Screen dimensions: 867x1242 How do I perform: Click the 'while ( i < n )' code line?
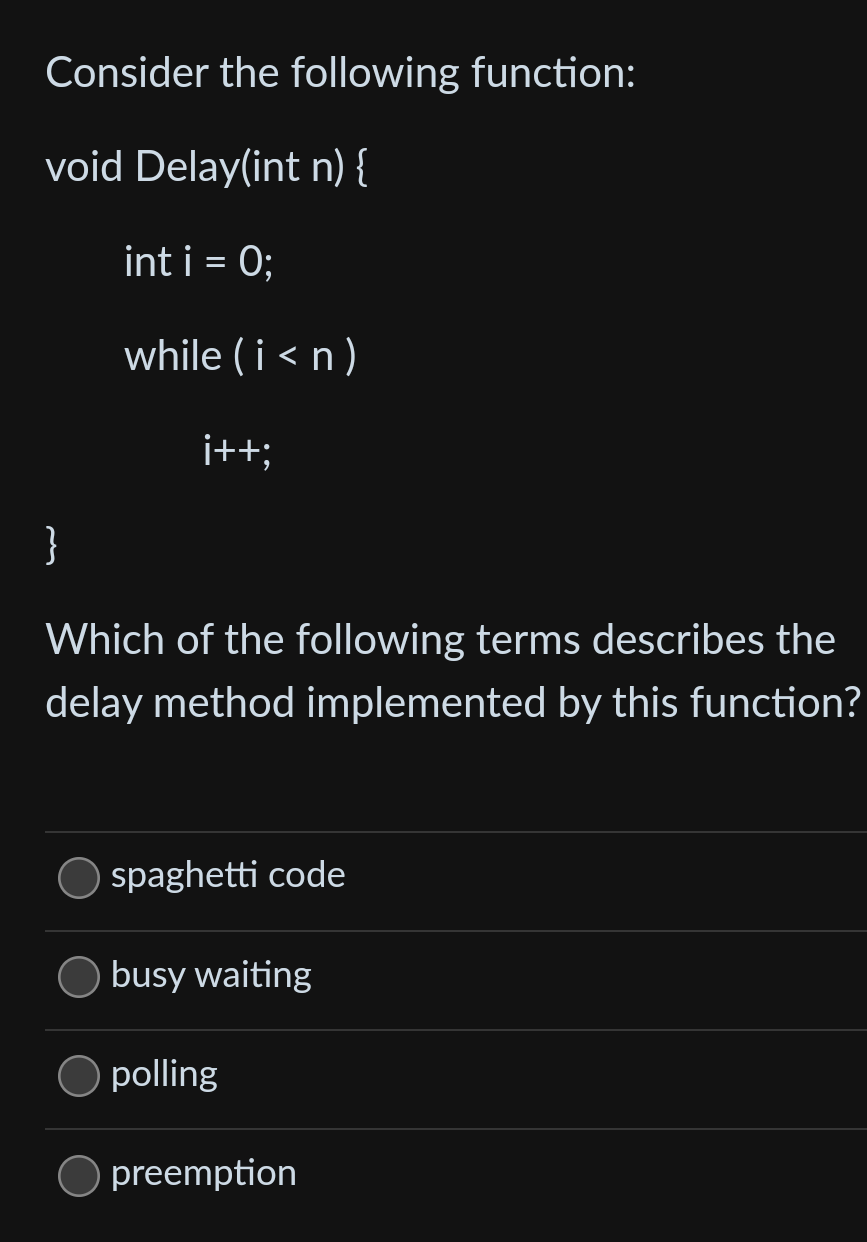click(x=241, y=356)
